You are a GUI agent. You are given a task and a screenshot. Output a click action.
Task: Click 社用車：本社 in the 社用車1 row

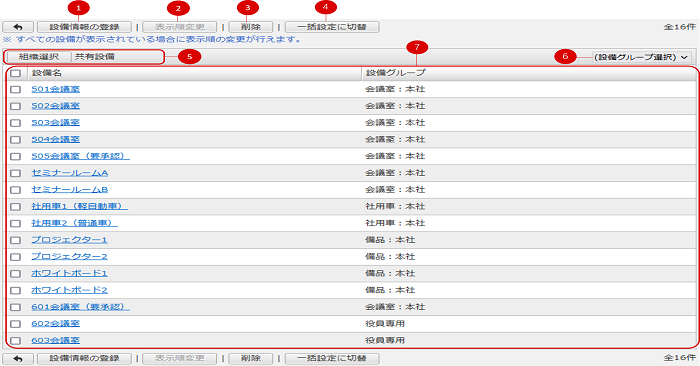coord(395,206)
